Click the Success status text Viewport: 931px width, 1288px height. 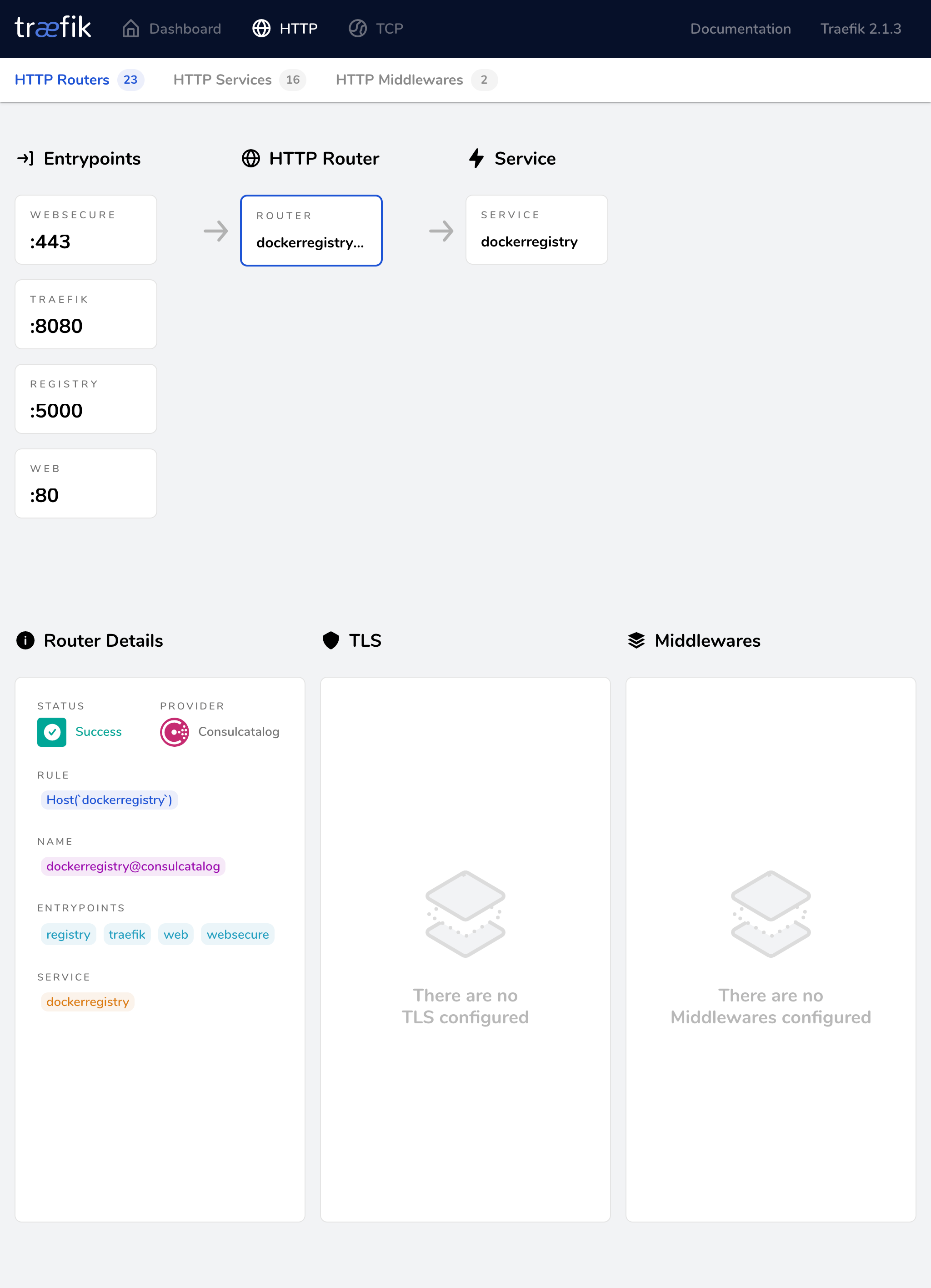(98, 731)
